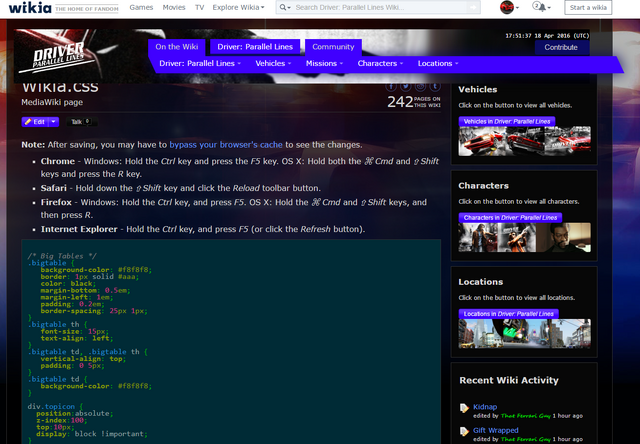Click the Edit button
Screen dimensions: 640x444
point(35,122)
